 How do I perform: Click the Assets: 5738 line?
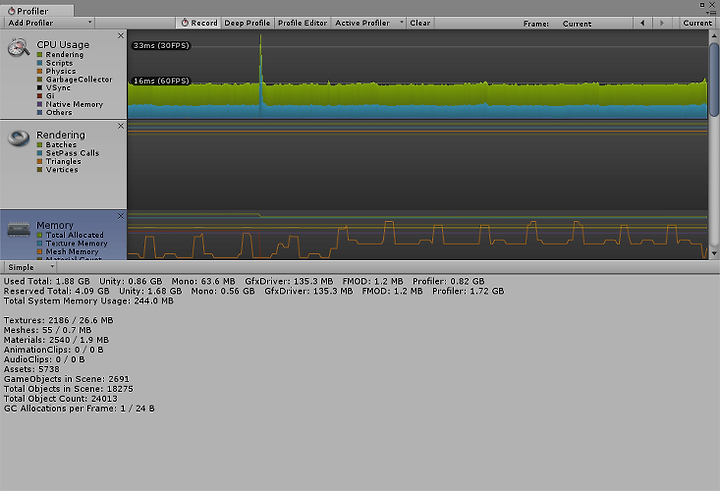click(x=32, y=369)
